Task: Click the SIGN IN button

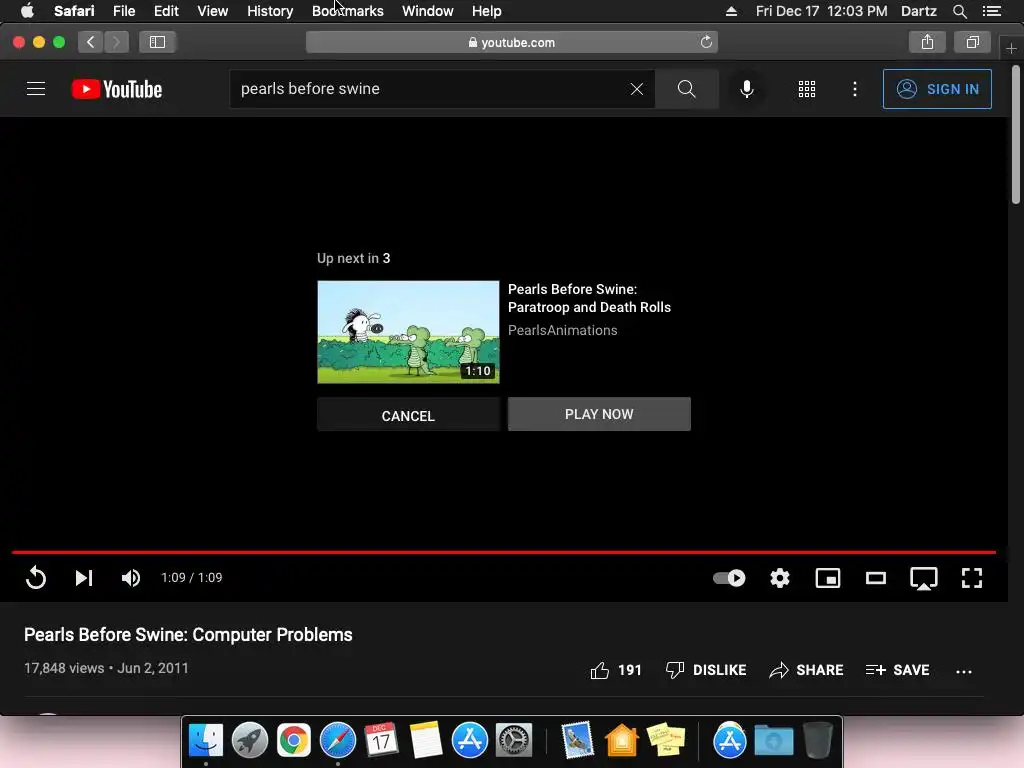Action: 937,89
